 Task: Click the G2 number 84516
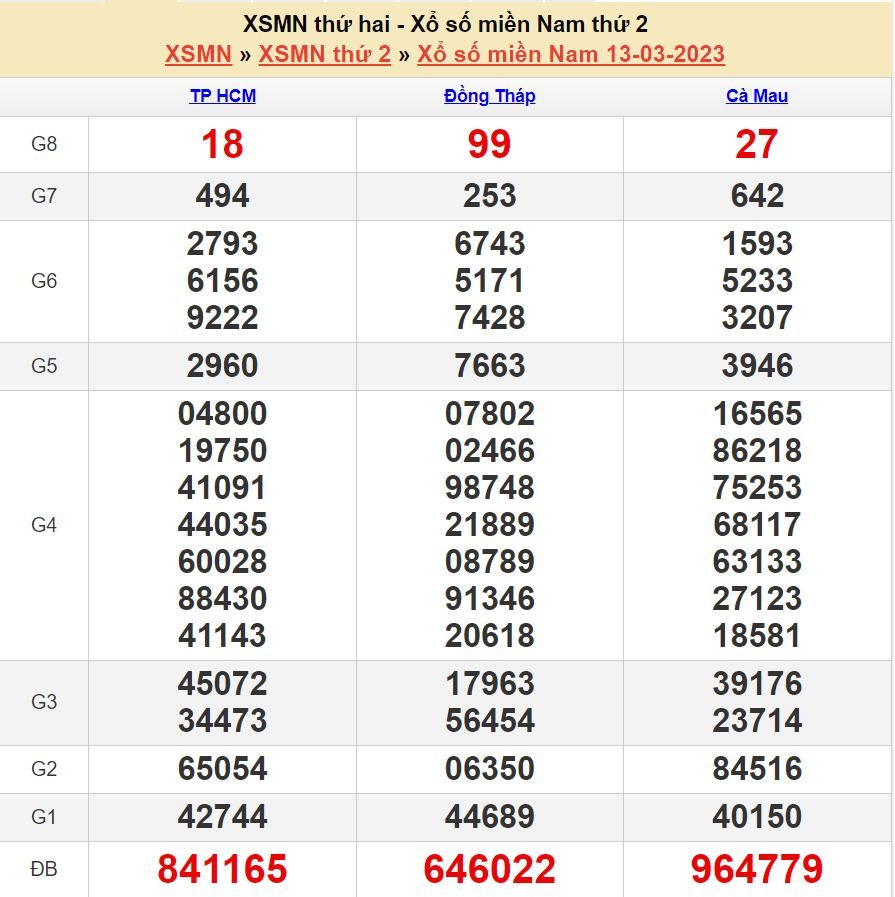(757, 769)
